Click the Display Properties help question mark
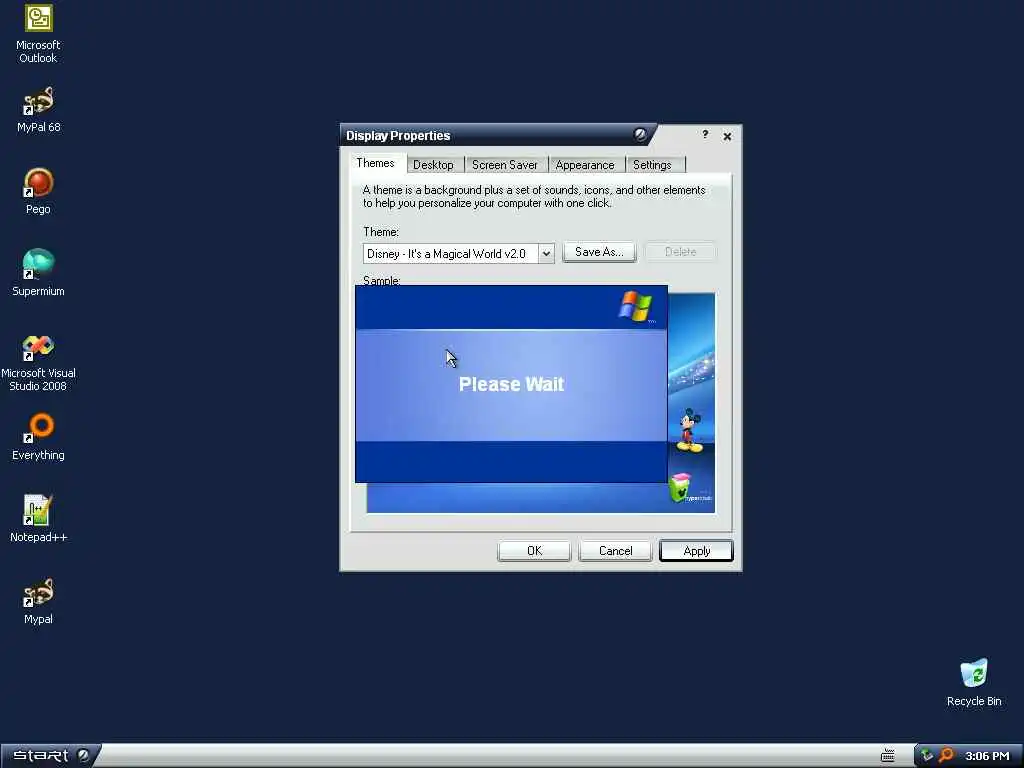1024x768 pixels. (x=705, y=135)
